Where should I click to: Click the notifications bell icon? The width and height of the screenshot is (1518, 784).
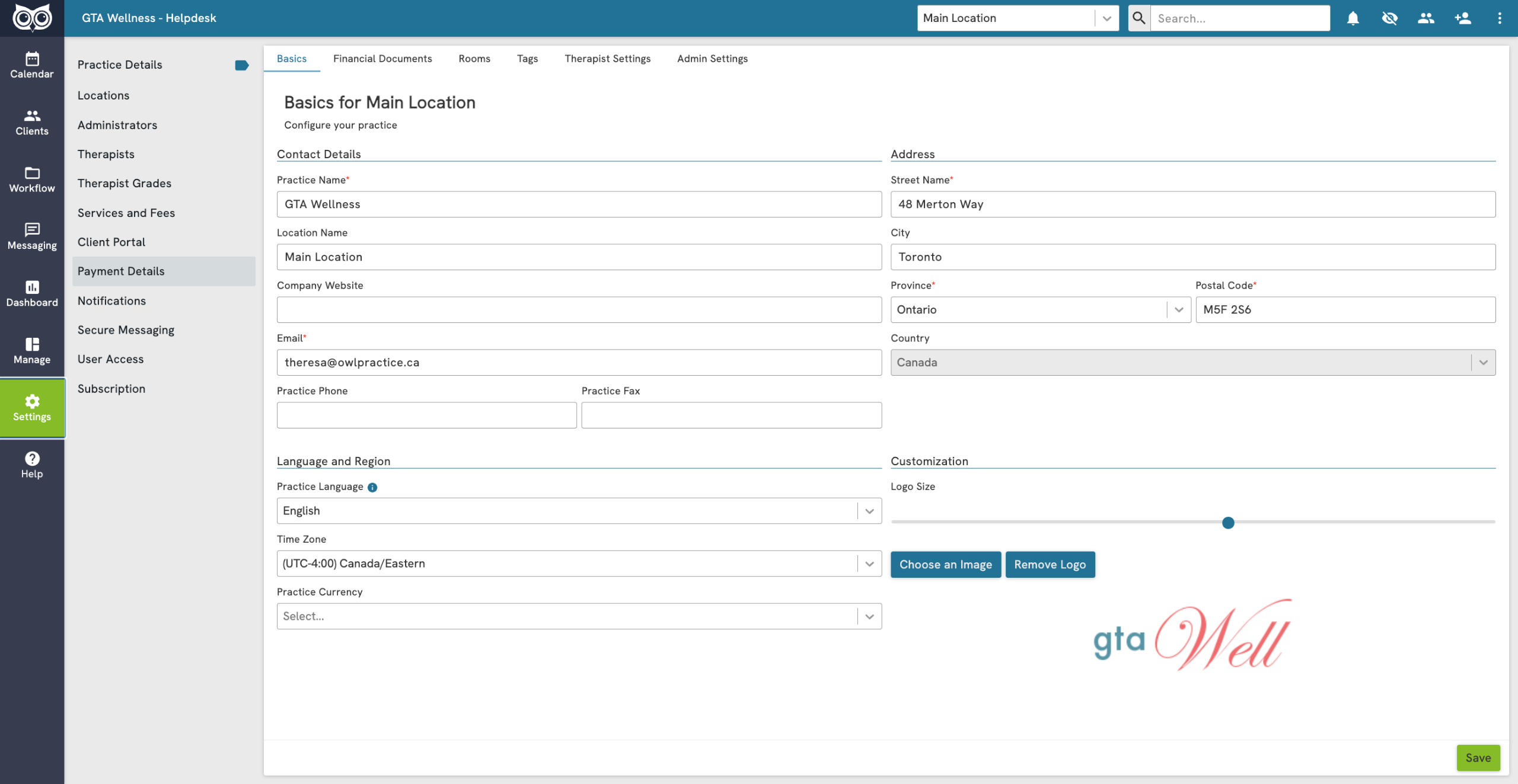coord(1353,18)
